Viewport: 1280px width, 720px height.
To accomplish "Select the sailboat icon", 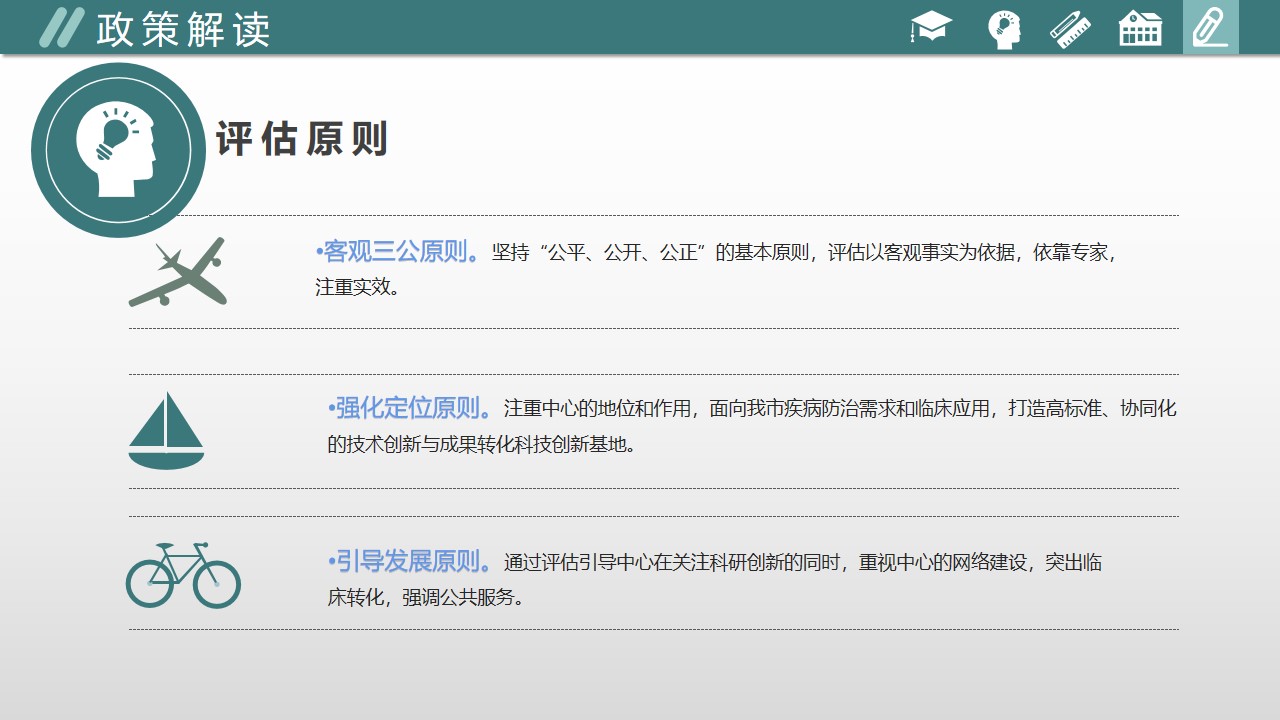I will point(166,430).
